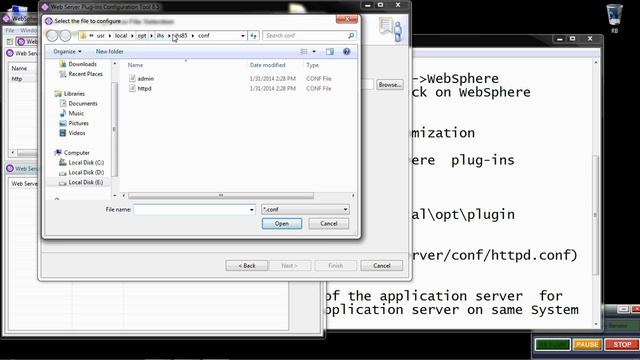Click the Open button in file dialog
Viewport: 640px width, 360px height.
coord(282,224)
